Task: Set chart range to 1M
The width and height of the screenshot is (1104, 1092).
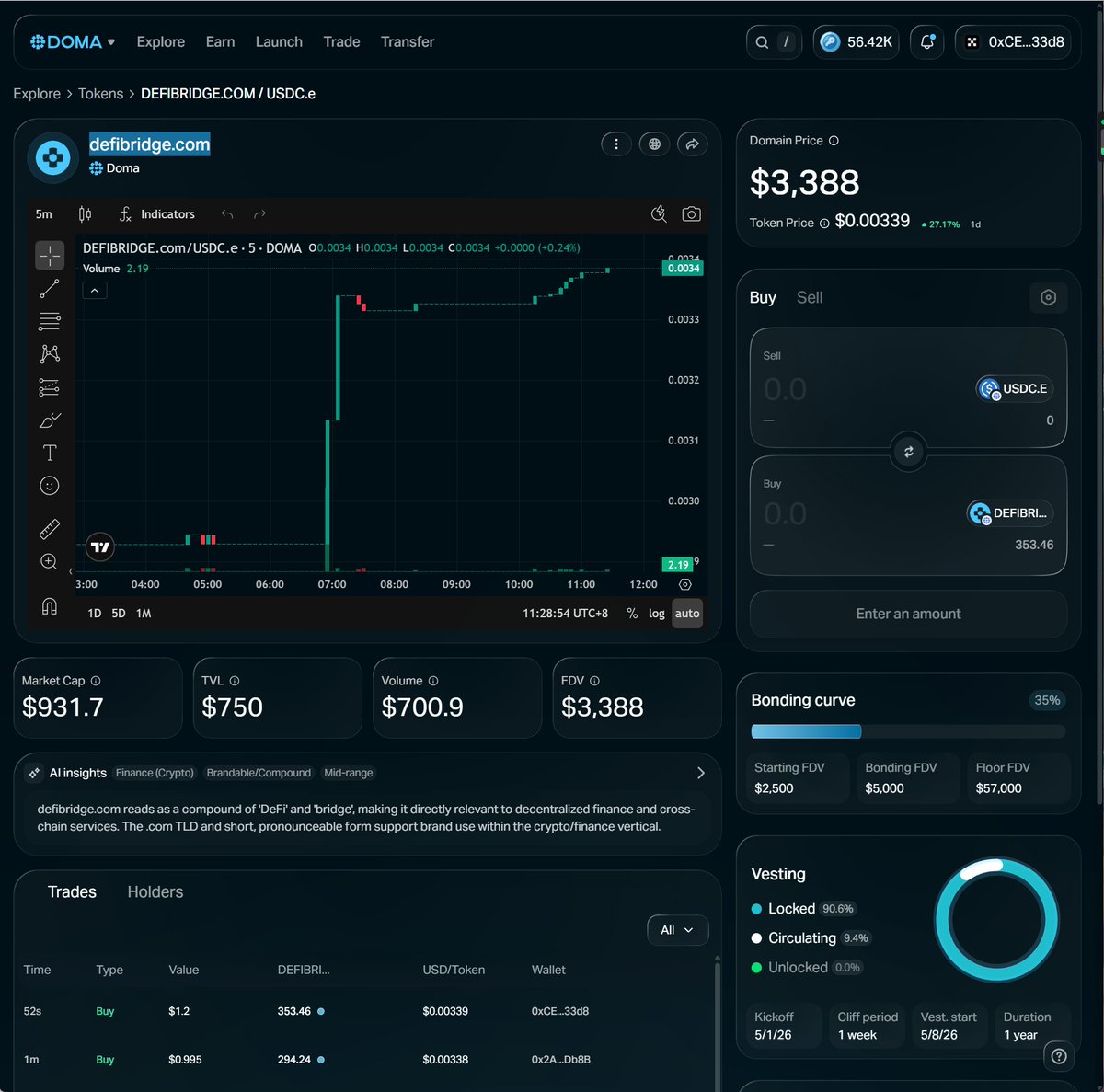Action: [144, 614]
